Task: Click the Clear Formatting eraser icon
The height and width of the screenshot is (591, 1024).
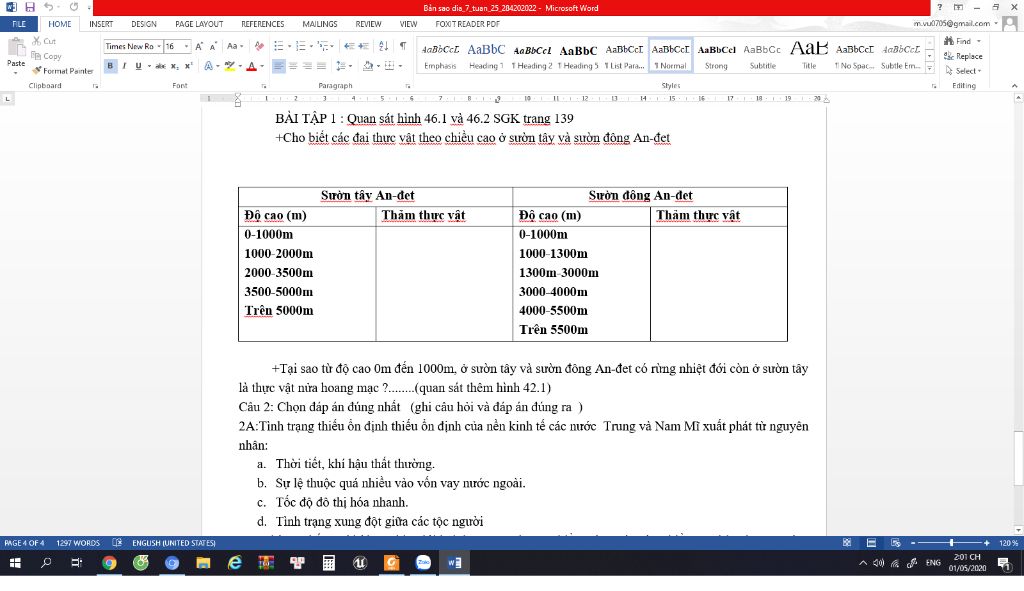Action: click(x=259, y=46)
